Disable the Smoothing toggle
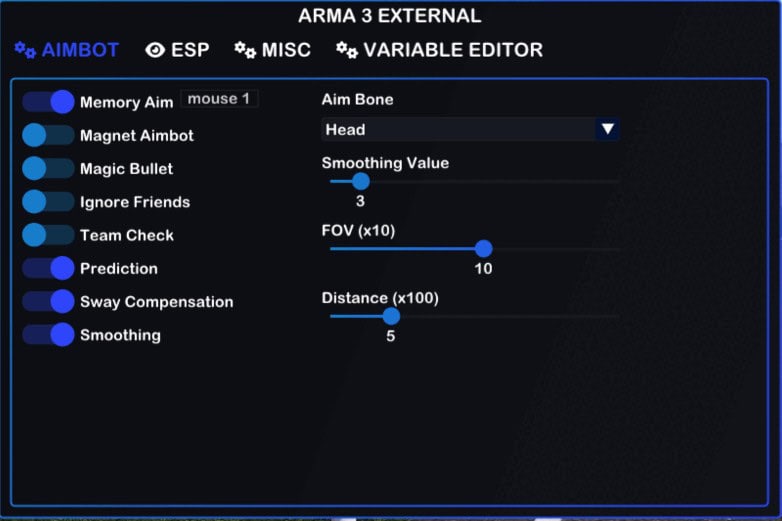The image size is (782, 521). [48, 335]
